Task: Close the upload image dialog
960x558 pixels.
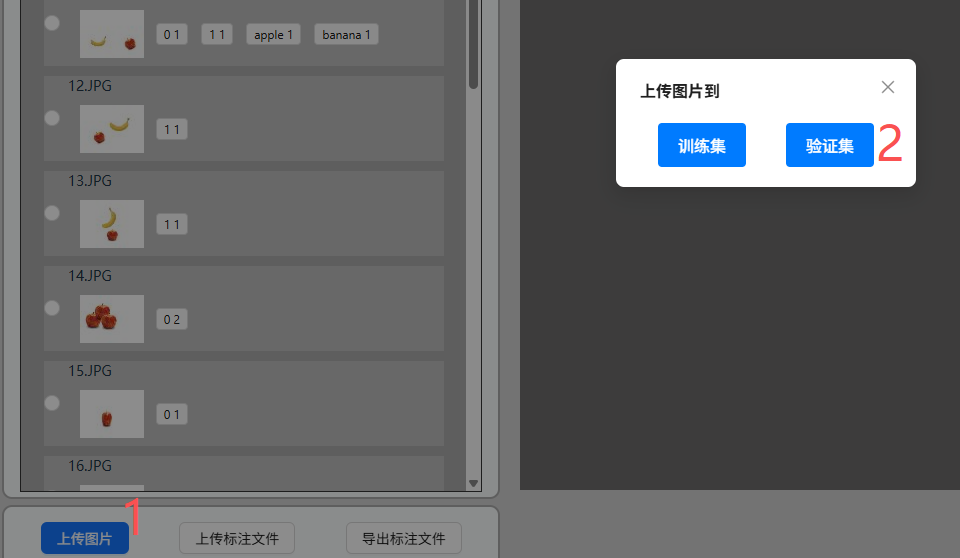Action: tap(887, 87)
